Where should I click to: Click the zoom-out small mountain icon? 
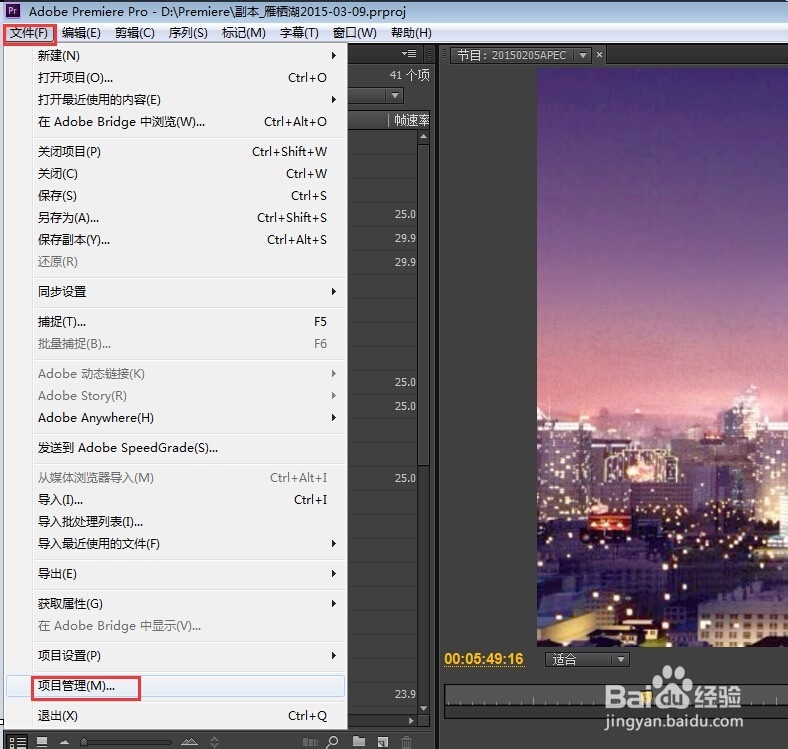click(x=64, y=742)
